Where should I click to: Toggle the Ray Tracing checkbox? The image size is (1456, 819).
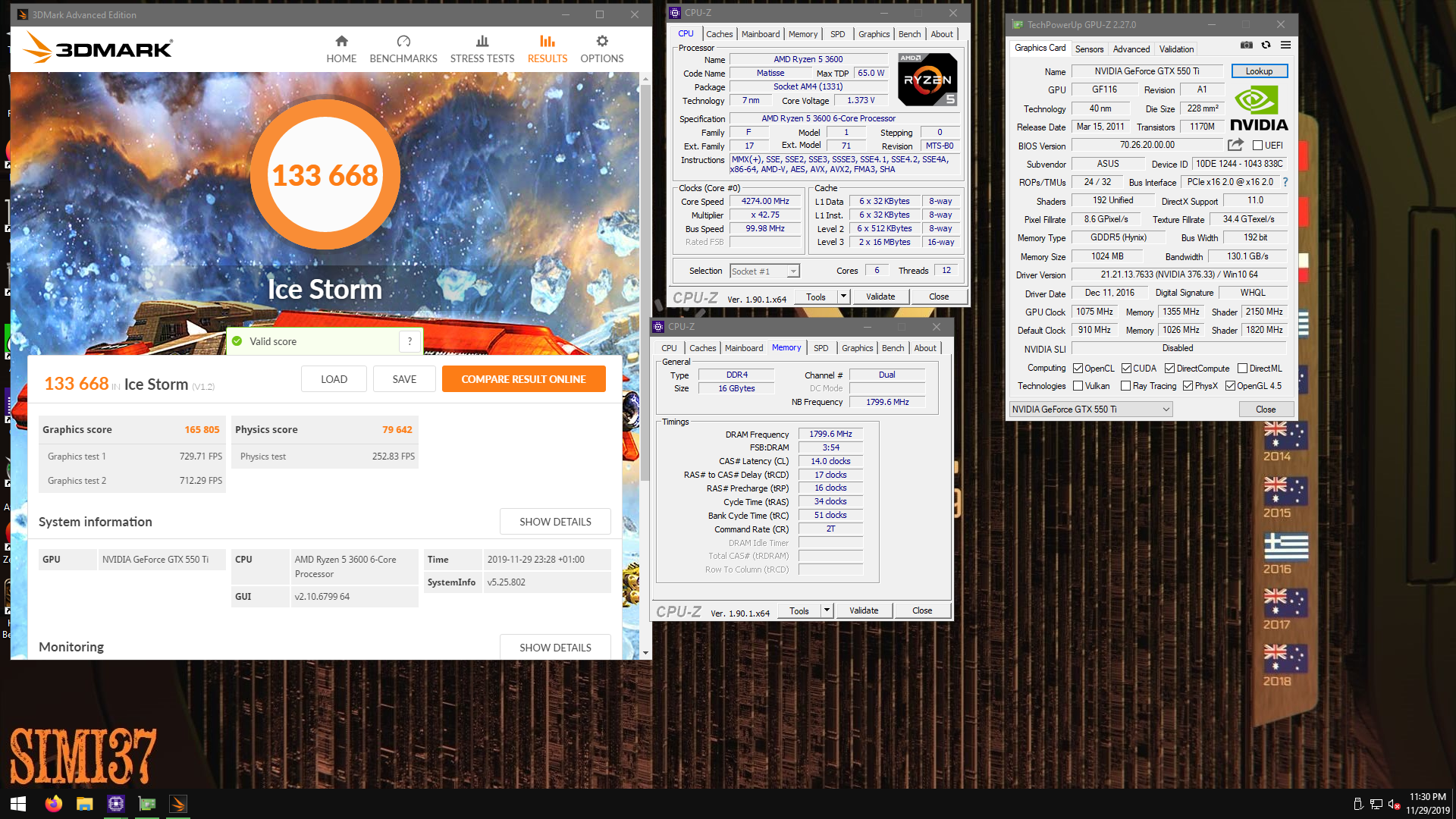pyautogui.click(x=1126, y=386)
